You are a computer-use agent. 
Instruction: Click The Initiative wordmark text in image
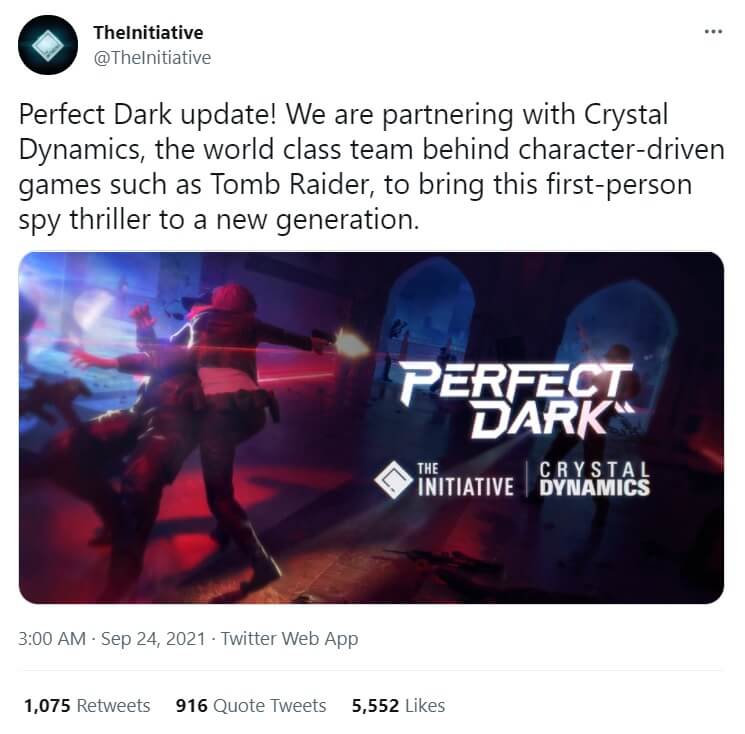pyautogui.click(x=466, y=480)
